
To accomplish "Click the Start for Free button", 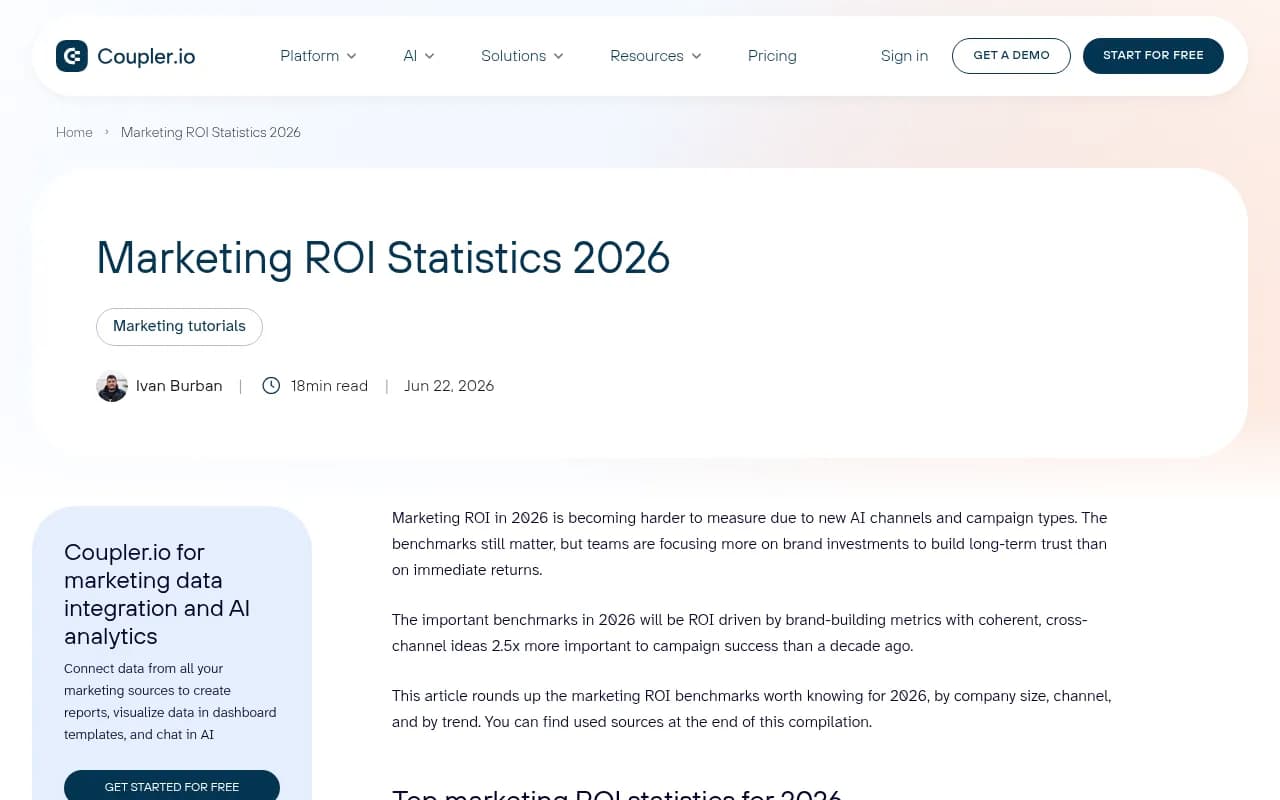I will [1153, 56].
